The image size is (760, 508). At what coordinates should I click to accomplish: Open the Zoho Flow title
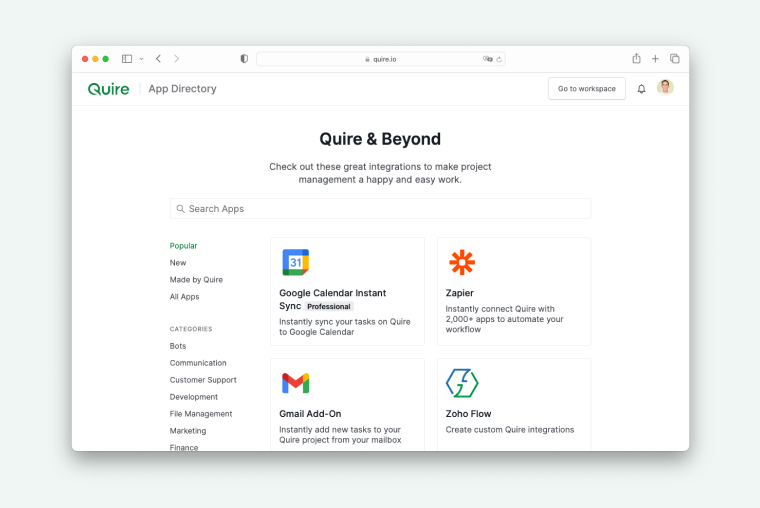[x=468, y=413]
